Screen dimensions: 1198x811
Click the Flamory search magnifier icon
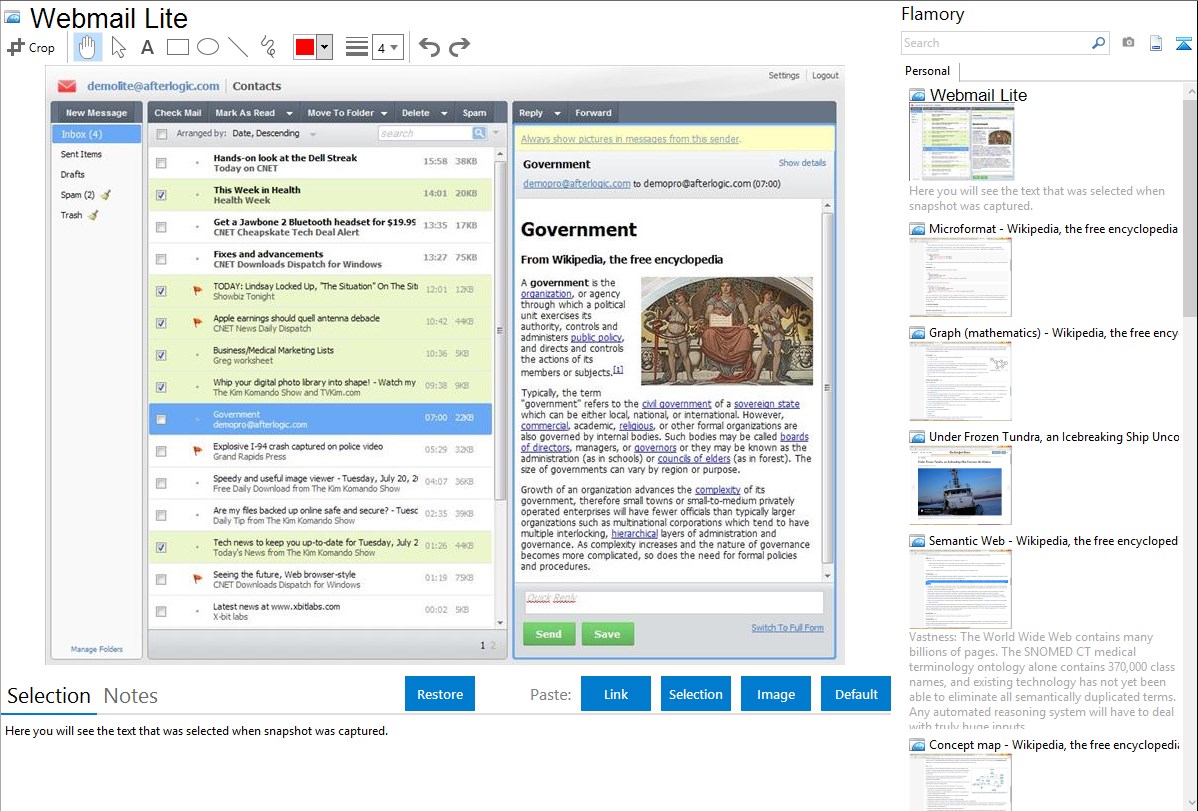click(1098, 43)
